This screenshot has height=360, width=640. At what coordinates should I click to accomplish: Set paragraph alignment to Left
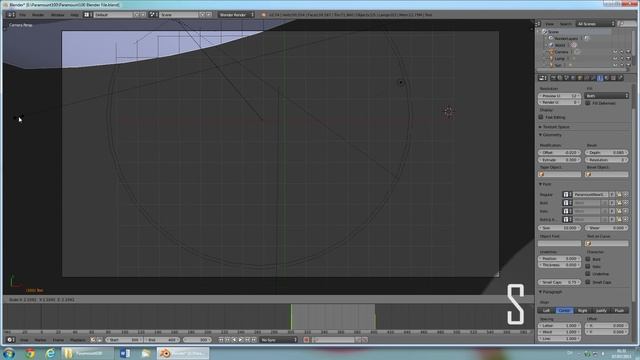[547, 310]
